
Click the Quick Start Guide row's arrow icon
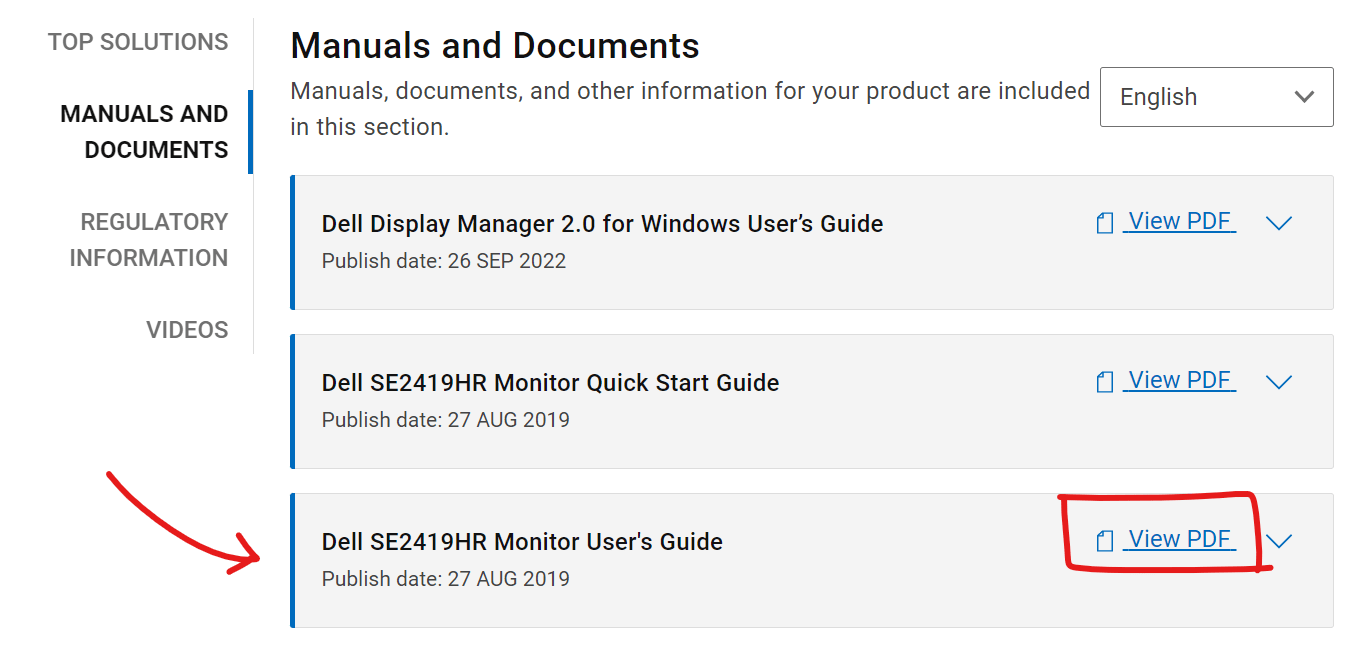[1279, 382]
